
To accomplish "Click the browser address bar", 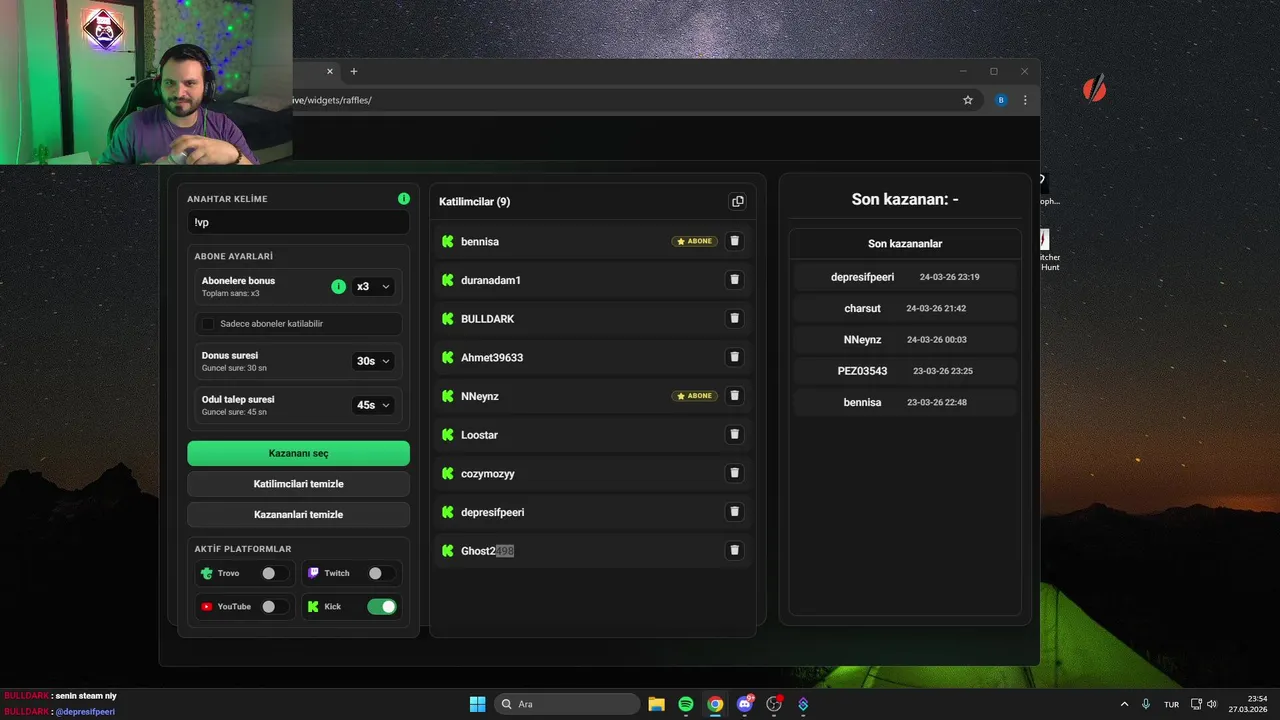I will pyautogui.click(x=620, y=100).
